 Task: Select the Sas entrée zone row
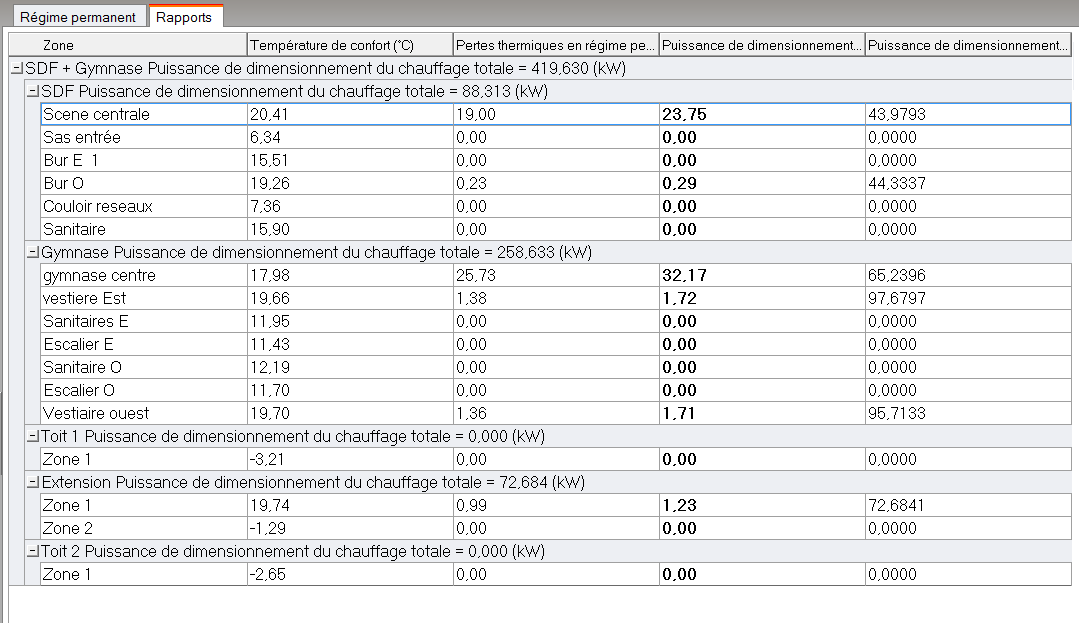tap(82, 137)
